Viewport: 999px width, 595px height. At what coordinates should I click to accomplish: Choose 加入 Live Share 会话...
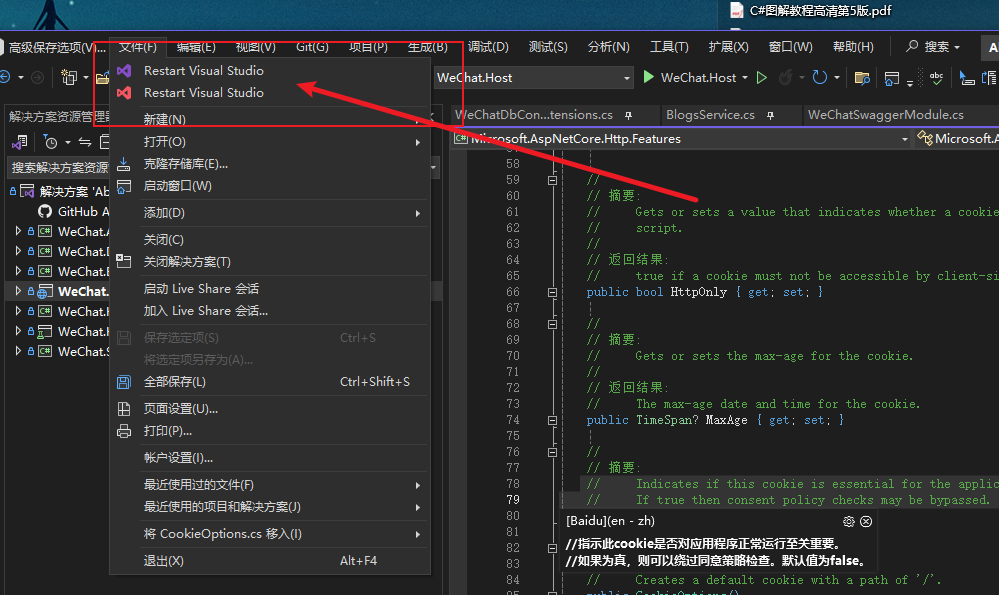tap(270, 312)
